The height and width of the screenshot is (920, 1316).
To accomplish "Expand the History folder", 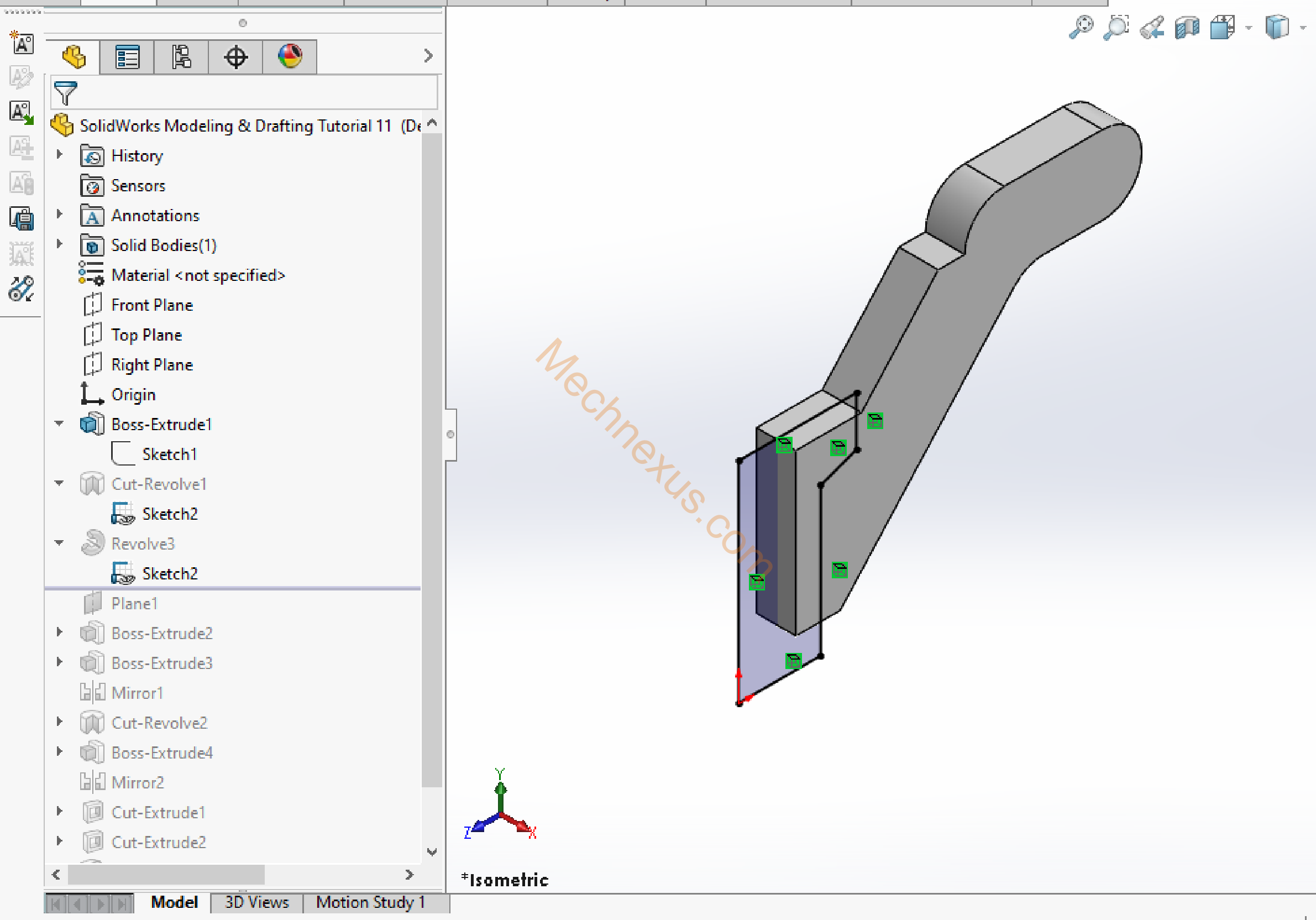I will (59, 155).
